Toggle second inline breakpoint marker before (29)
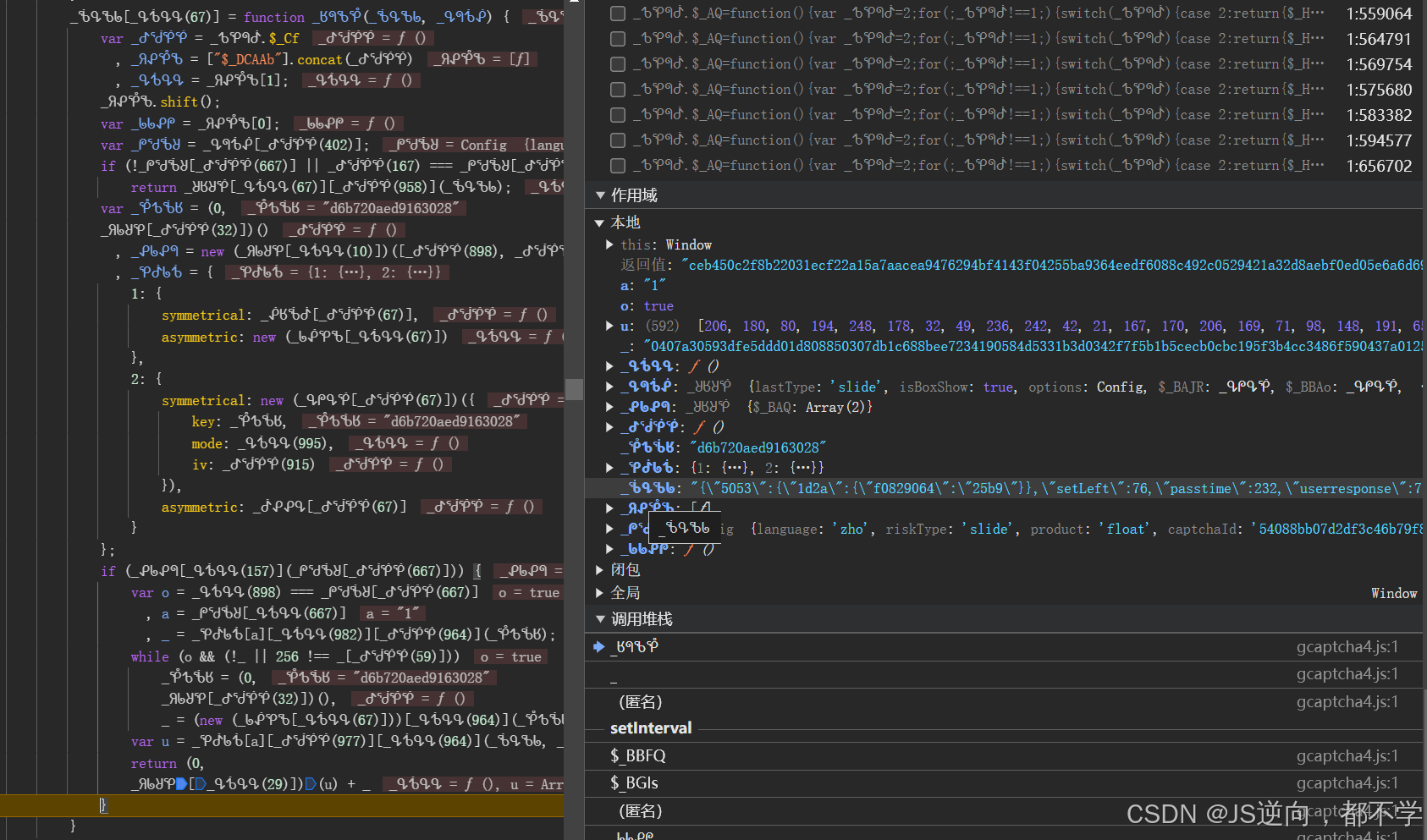The width and height of the screenshot is (1427, 840). 201,784
